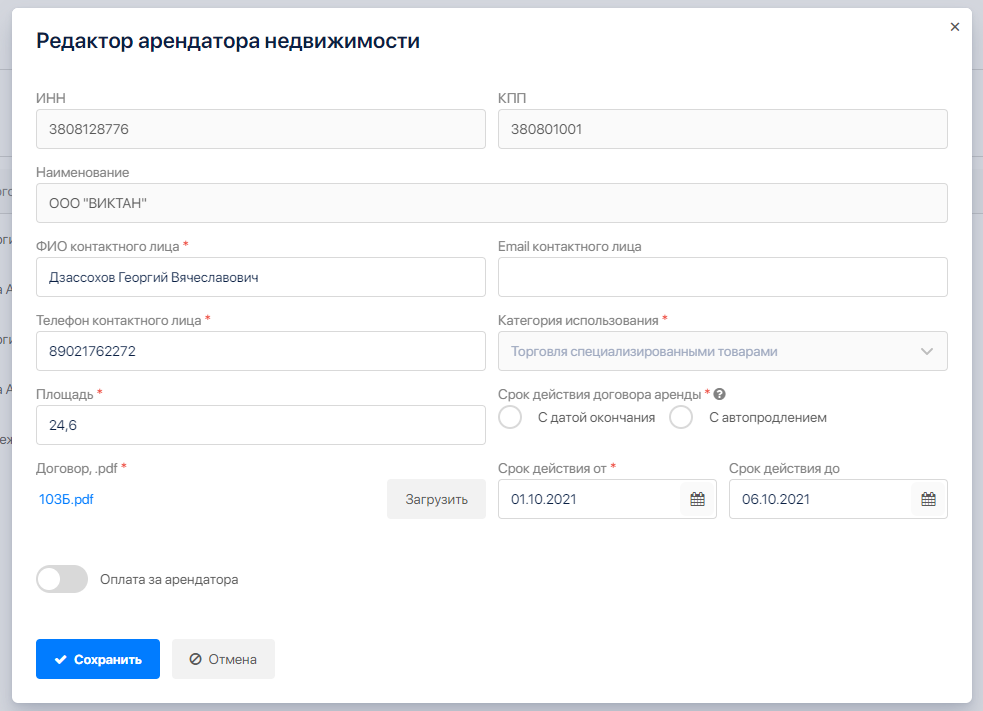The width and height of the screenshot is (983, 711).
Task: Click the ИНН input field
Action: [x=260, y=129]
